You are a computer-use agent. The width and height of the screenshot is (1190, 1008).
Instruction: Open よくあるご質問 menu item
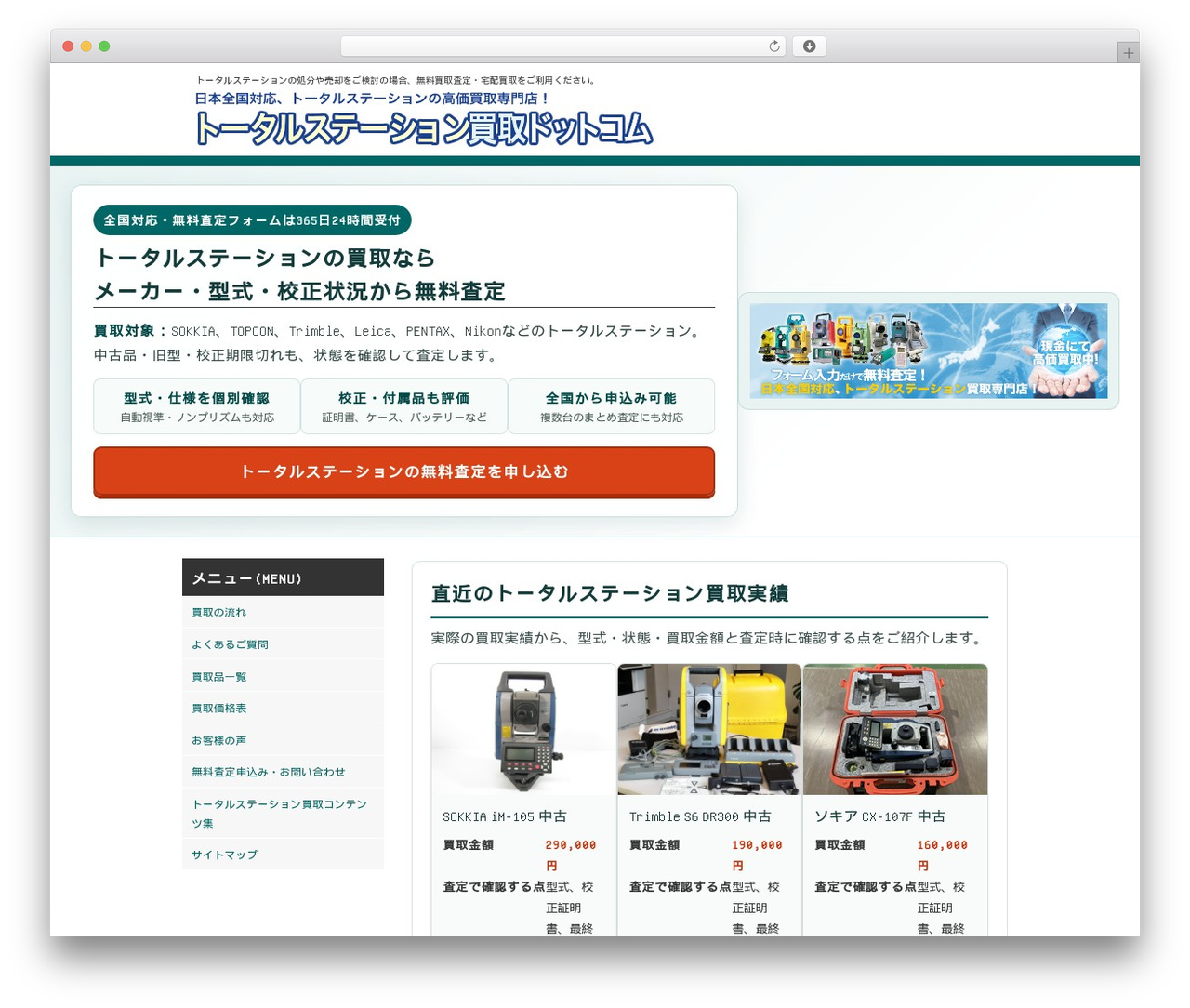coord(283,644)
